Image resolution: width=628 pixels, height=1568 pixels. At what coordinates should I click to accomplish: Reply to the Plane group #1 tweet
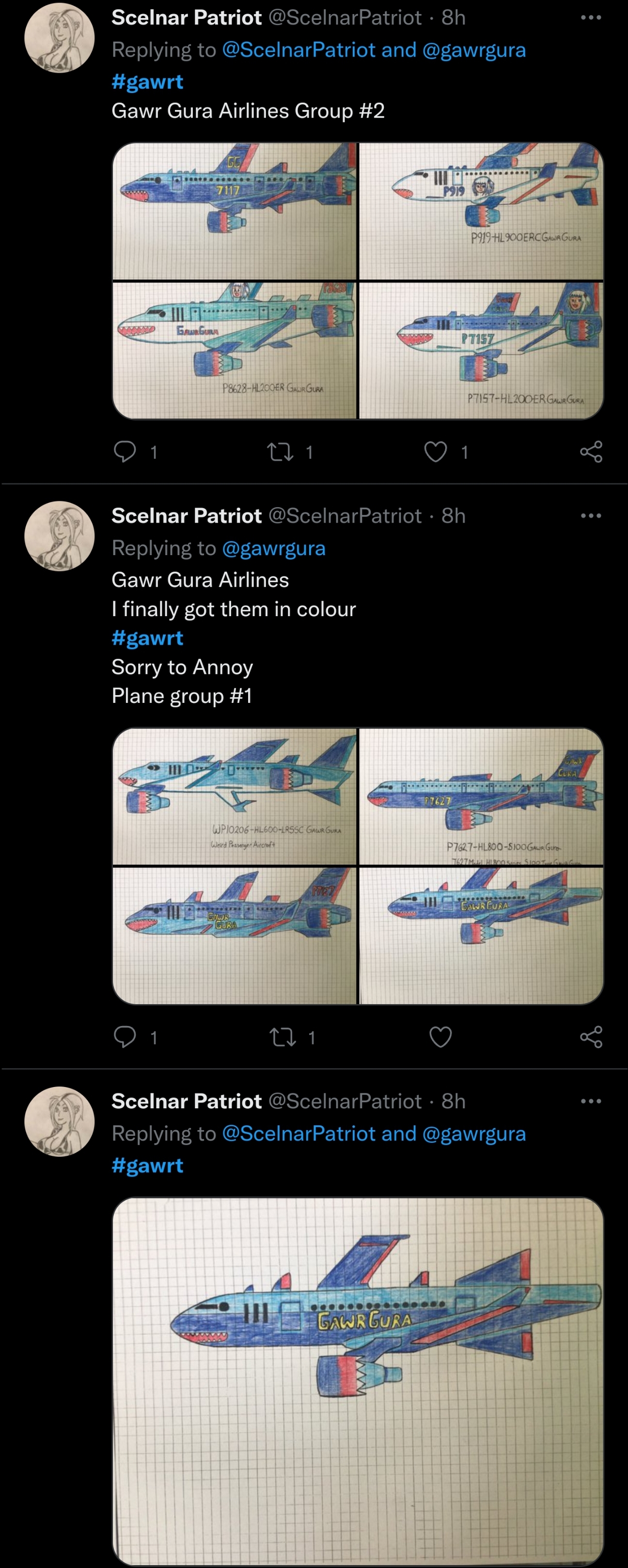pos(125,1037)
